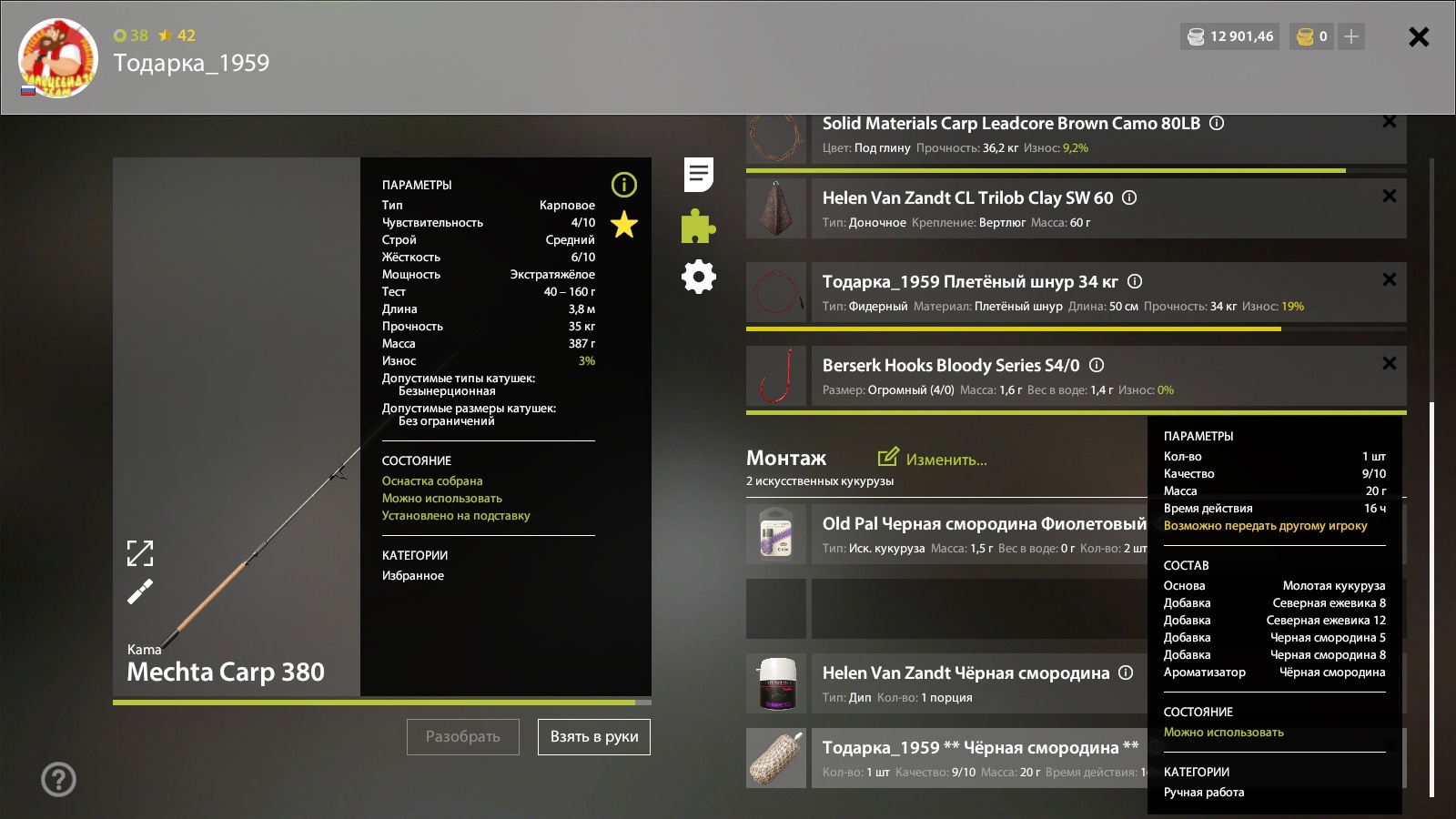Click the Установлено на подставку status
1456x819 pixels.
point(456,515)
